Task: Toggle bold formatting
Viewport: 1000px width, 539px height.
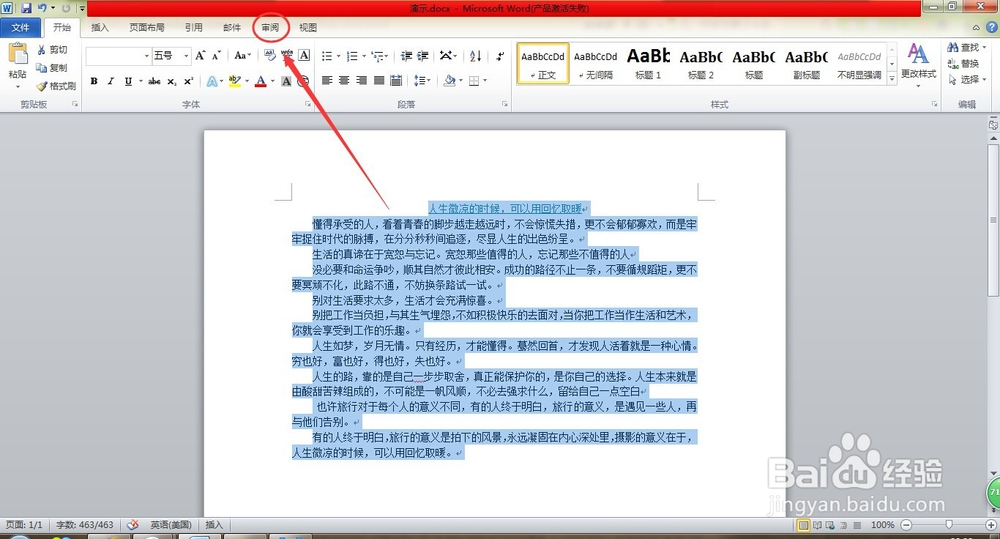Action: tap(94, 81)
